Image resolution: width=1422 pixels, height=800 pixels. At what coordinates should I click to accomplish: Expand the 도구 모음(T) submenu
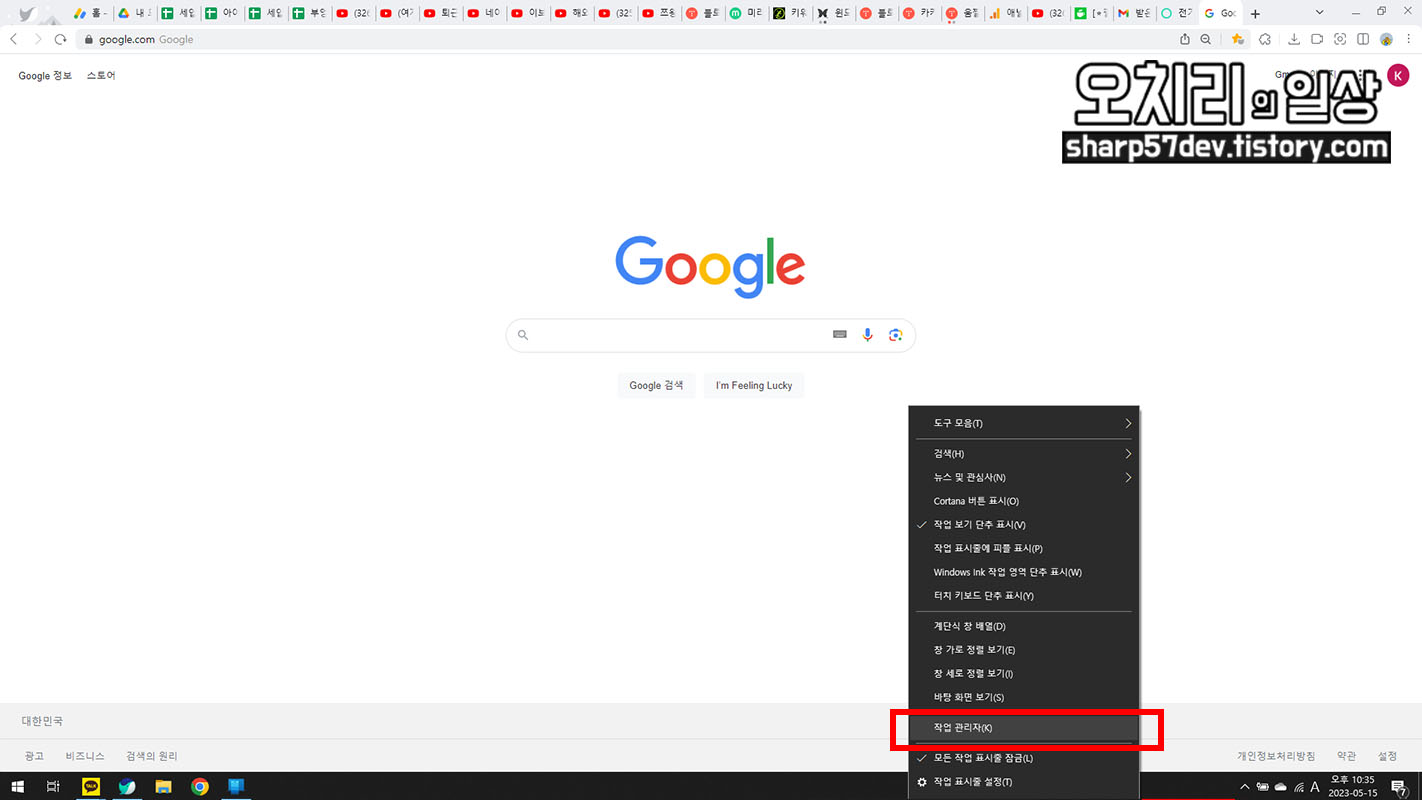coord(1024,423)
